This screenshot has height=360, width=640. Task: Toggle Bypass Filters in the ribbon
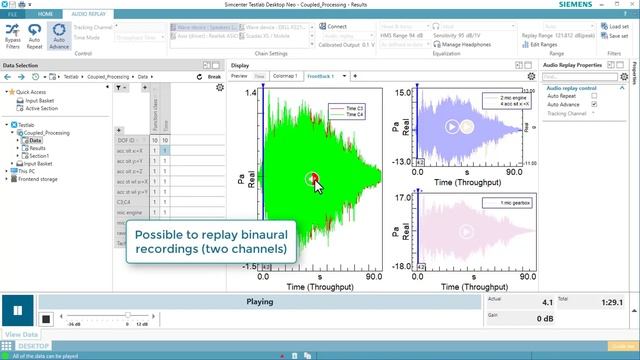coord(13,36)
